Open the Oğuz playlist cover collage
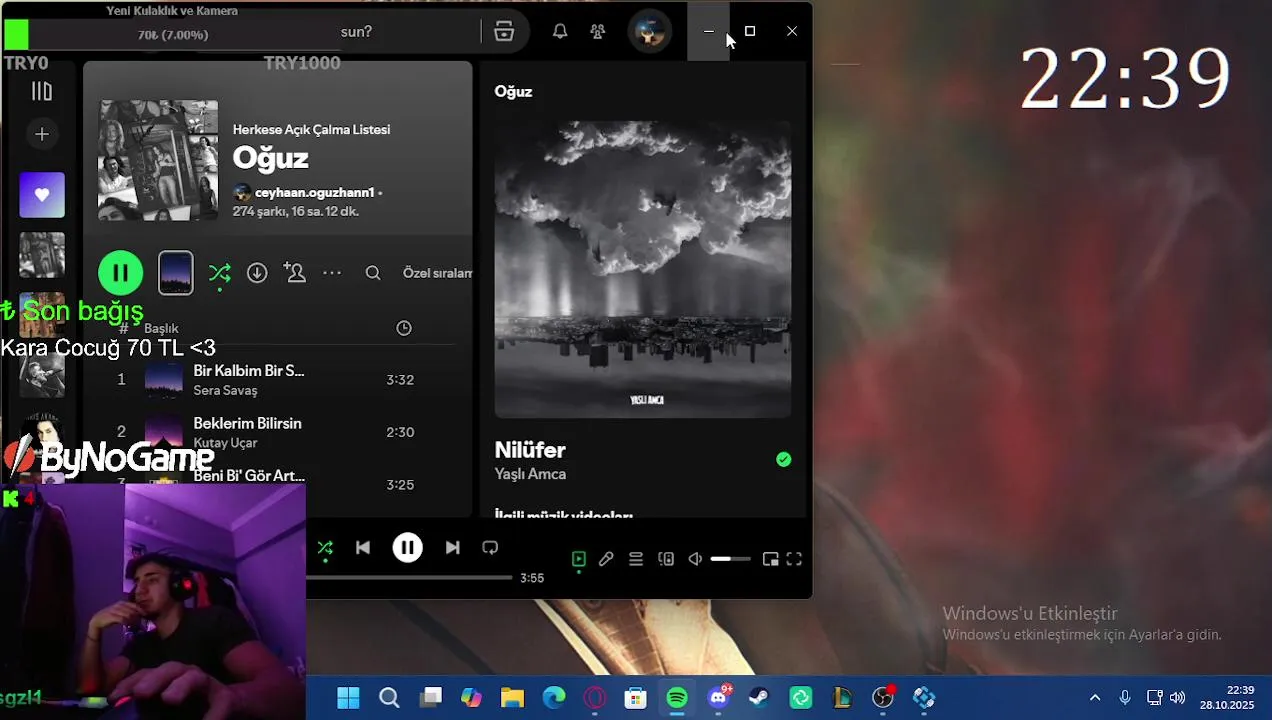Viewport: 1272px width, 720px height. click(158, 160)
